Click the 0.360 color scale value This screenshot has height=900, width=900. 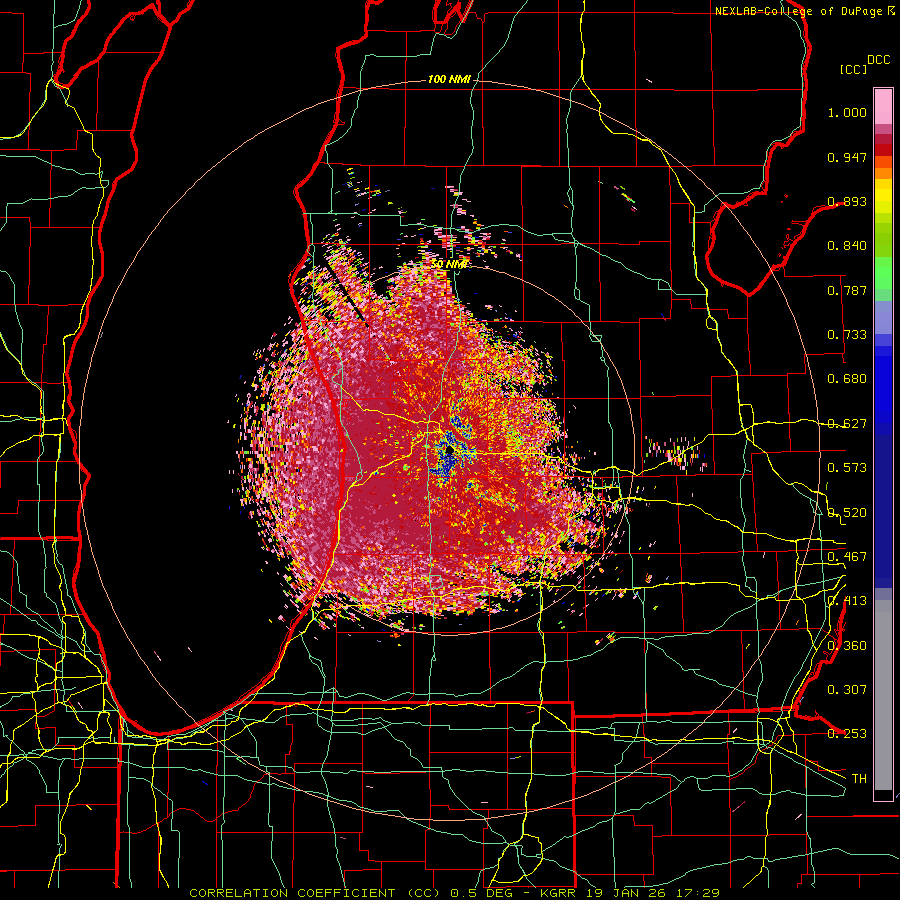tap(847, 646)
